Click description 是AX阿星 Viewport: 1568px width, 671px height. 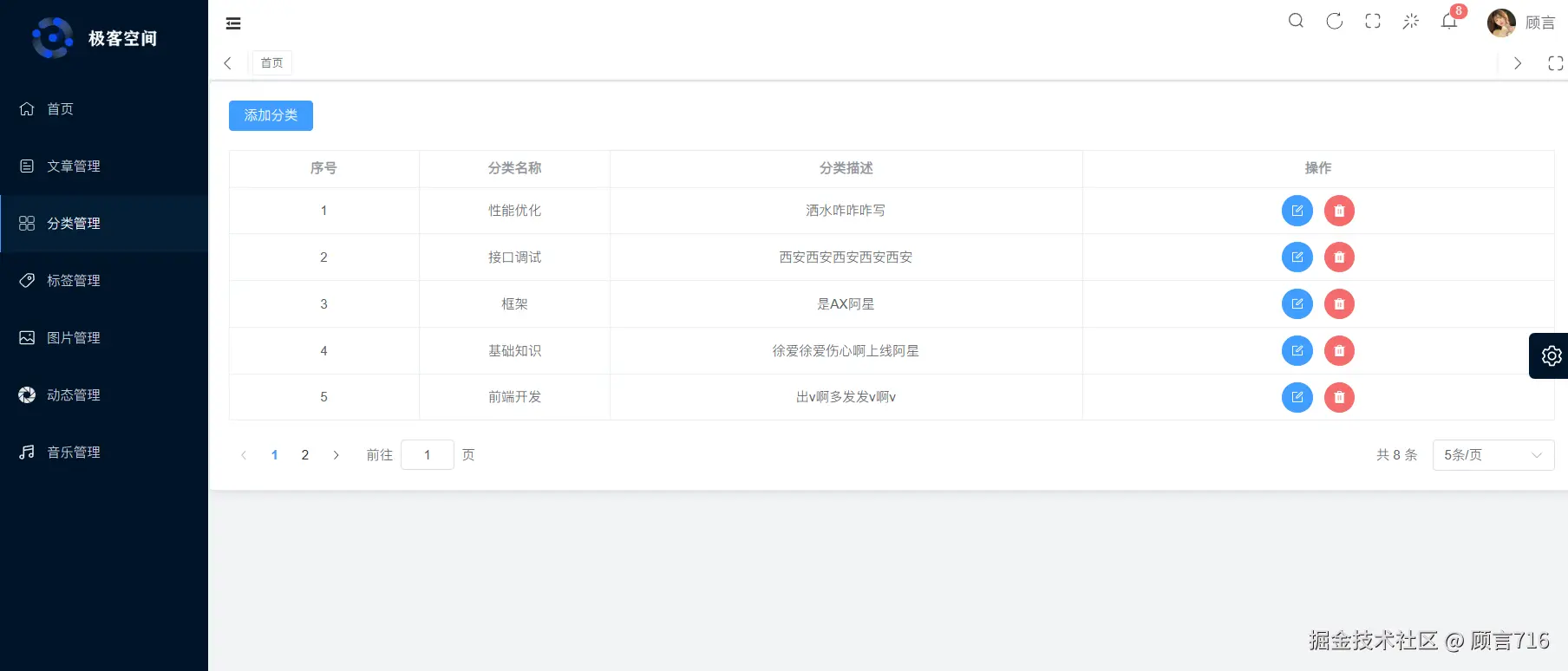[x=846, y=304]
